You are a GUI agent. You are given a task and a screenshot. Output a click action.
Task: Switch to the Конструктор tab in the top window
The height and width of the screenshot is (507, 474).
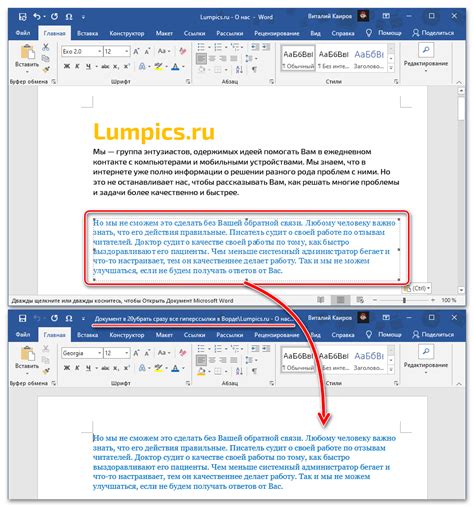point(127,33)
